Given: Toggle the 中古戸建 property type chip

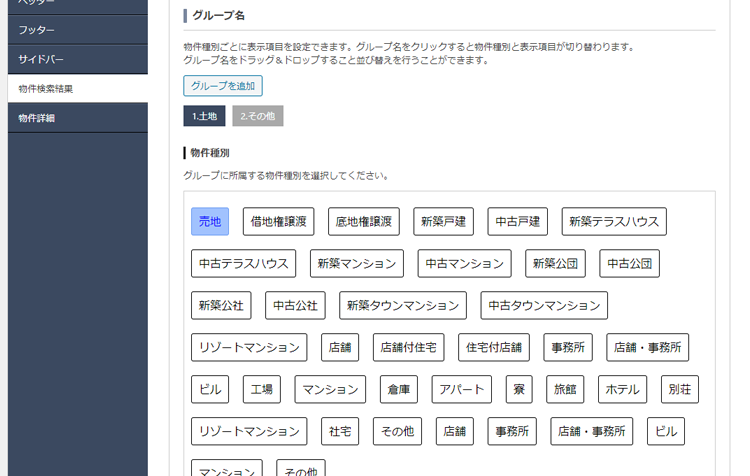Looking at the screenshot, I should click(x=518, y=221).
